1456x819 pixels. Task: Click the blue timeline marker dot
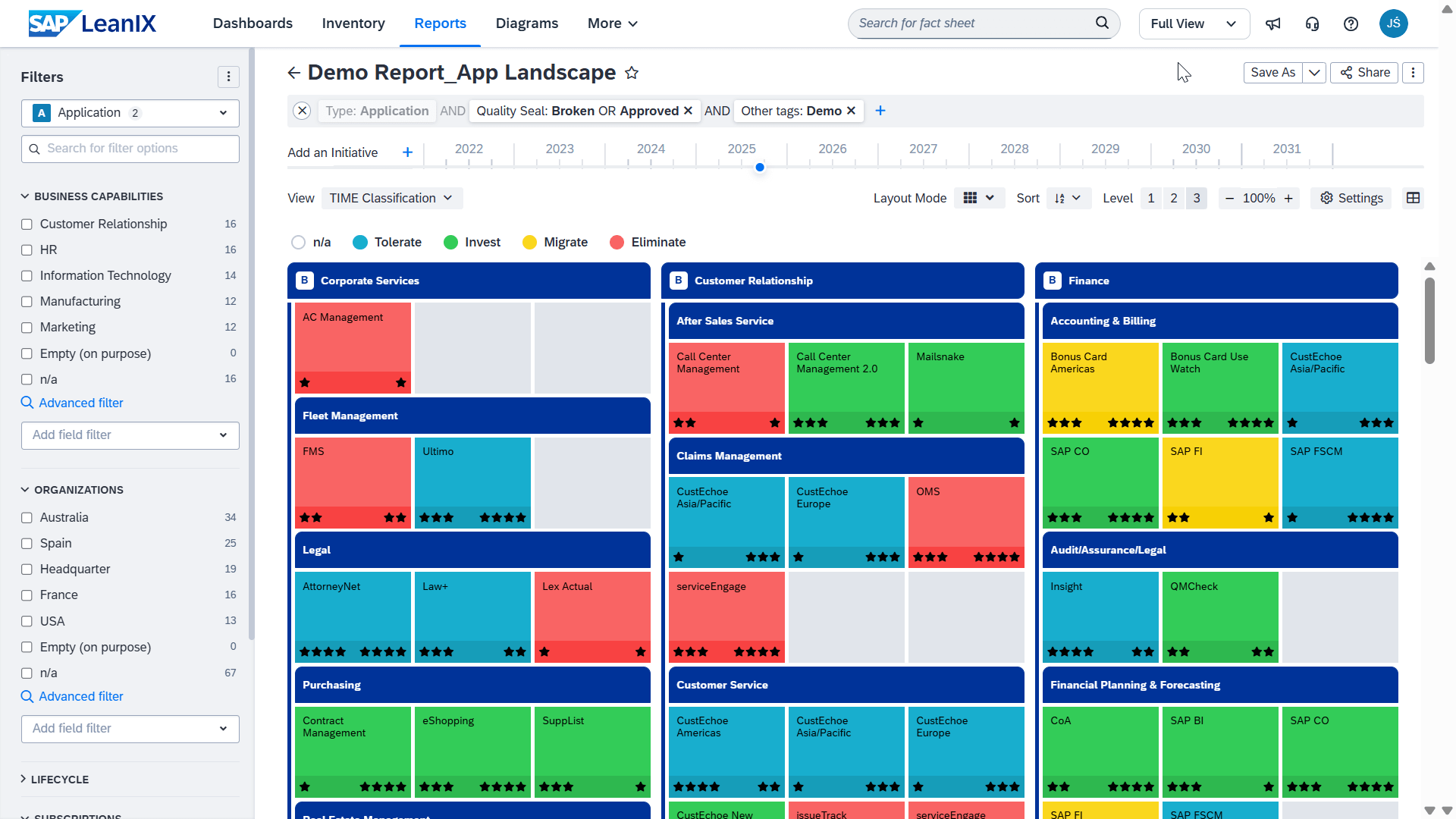pos(760,168)
